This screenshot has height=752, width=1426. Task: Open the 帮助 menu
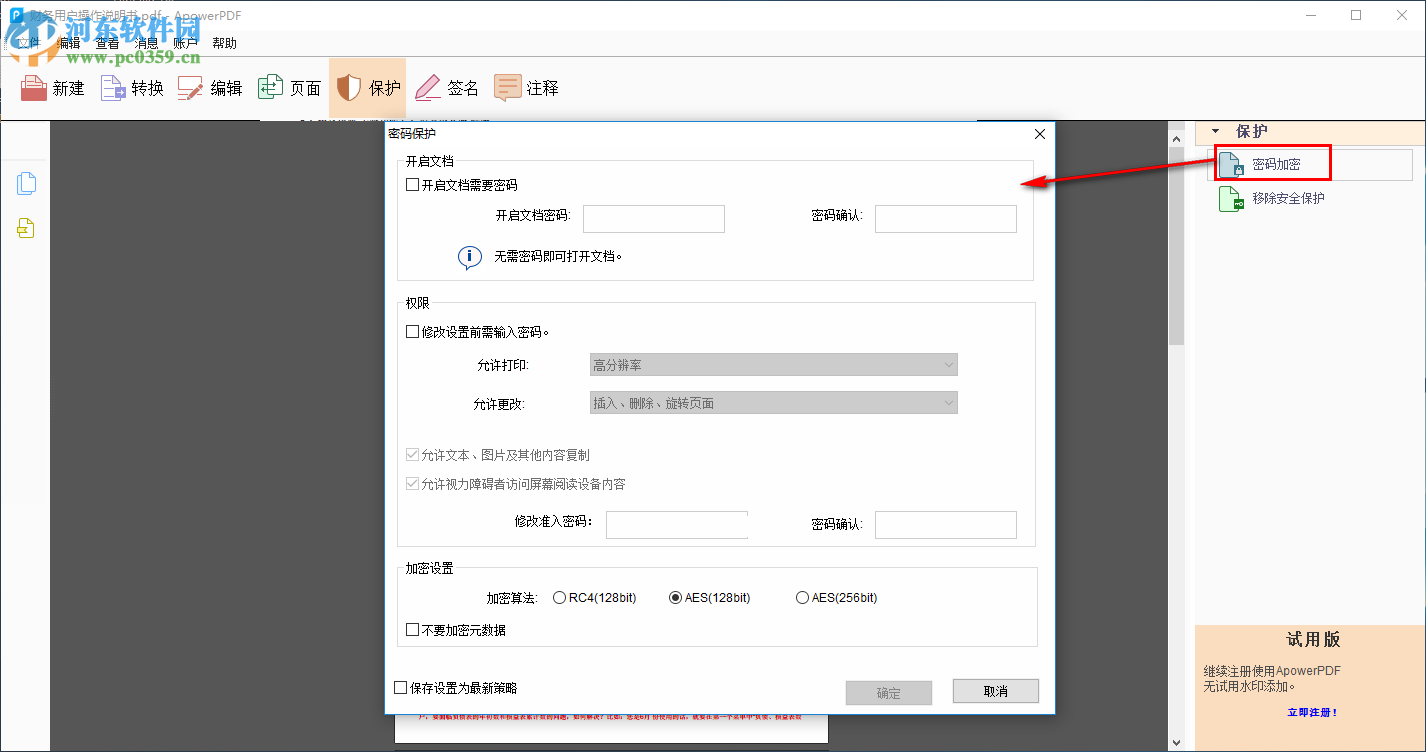pos(224,42)
